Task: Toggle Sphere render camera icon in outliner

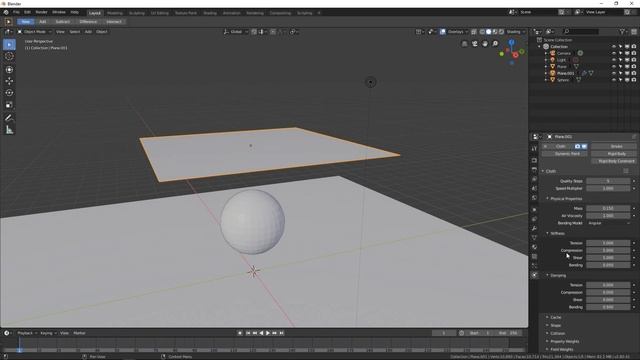Action: pos(634,80)
